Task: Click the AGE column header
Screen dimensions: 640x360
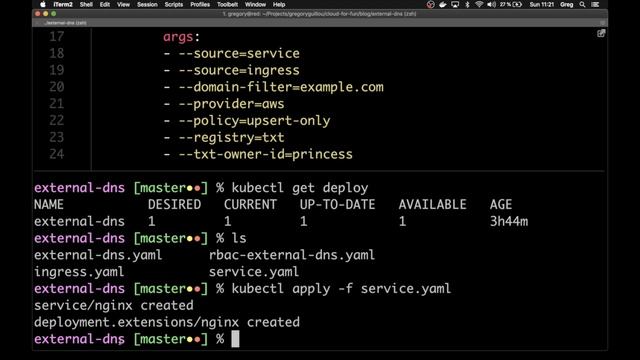Action: click(501, 204)
